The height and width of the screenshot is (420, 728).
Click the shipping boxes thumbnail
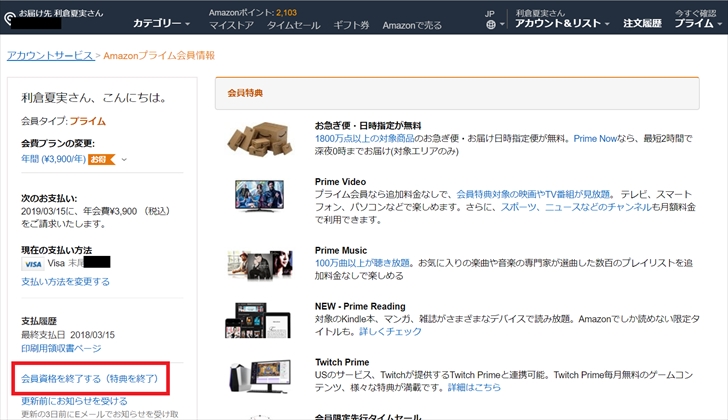point(260,138)
